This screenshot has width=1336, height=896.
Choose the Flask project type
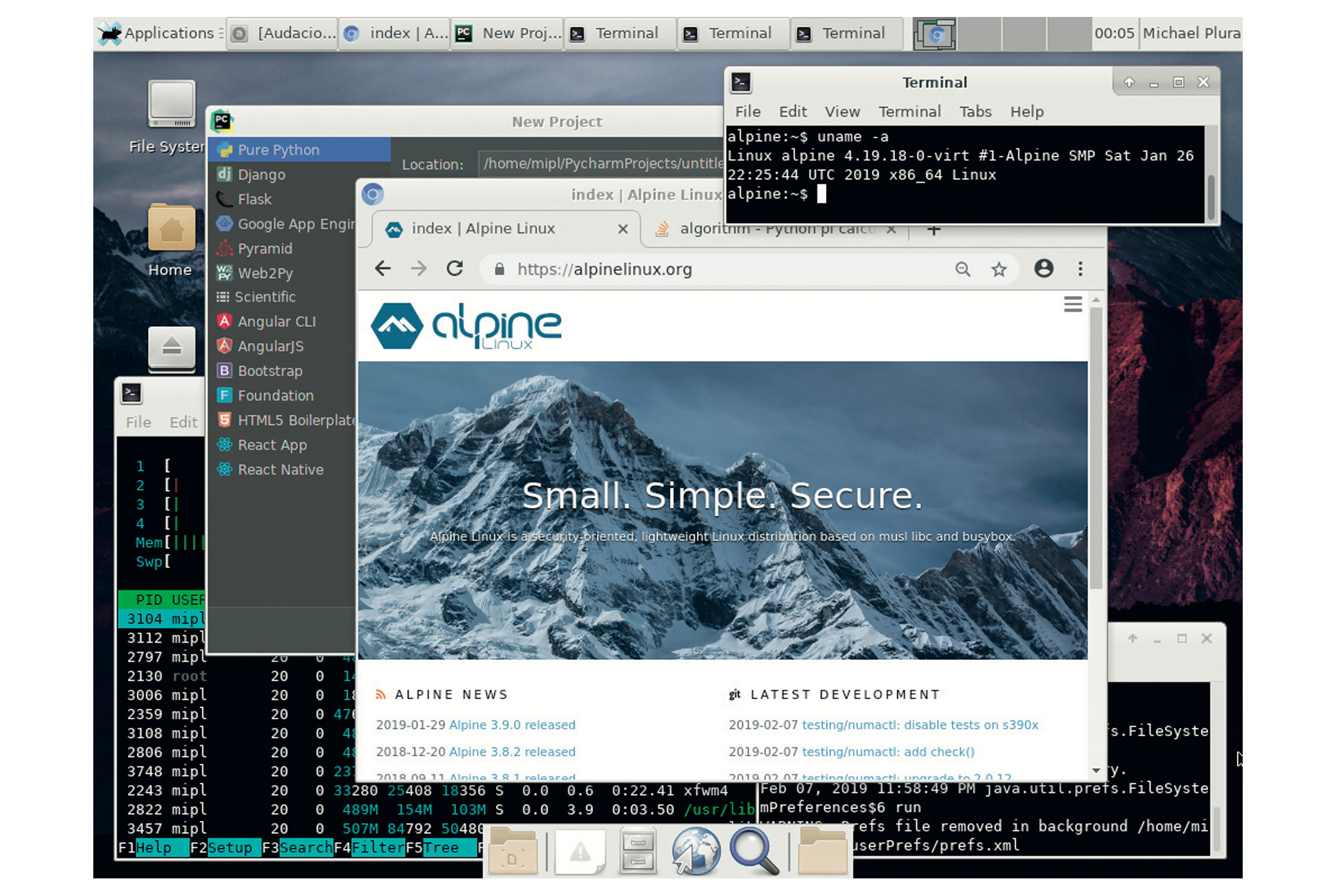point(254,200)
